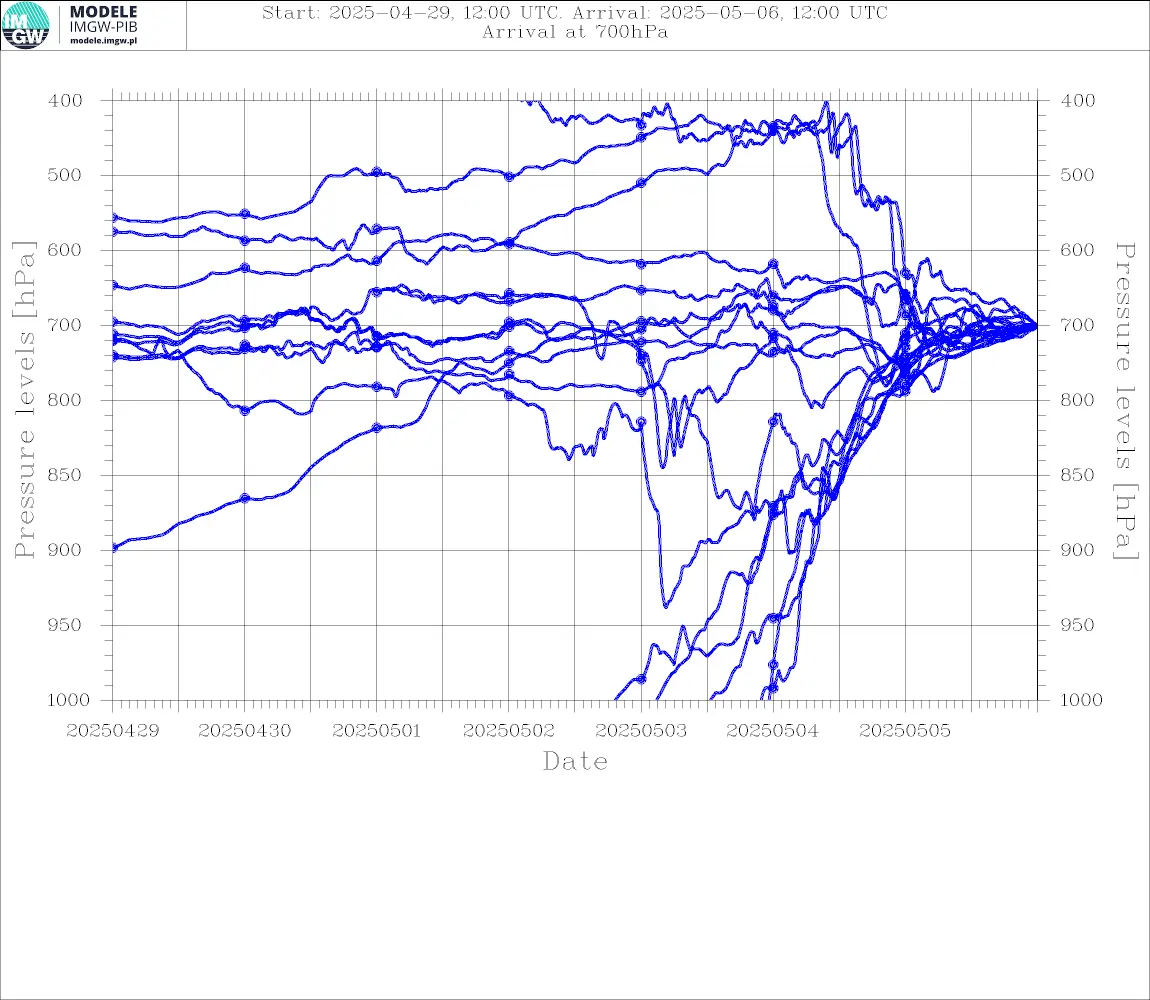Click the trajectory marker near 985 hPa on 20250503
Viewport: 1150px width, 1000px height.
pos(641,679)
